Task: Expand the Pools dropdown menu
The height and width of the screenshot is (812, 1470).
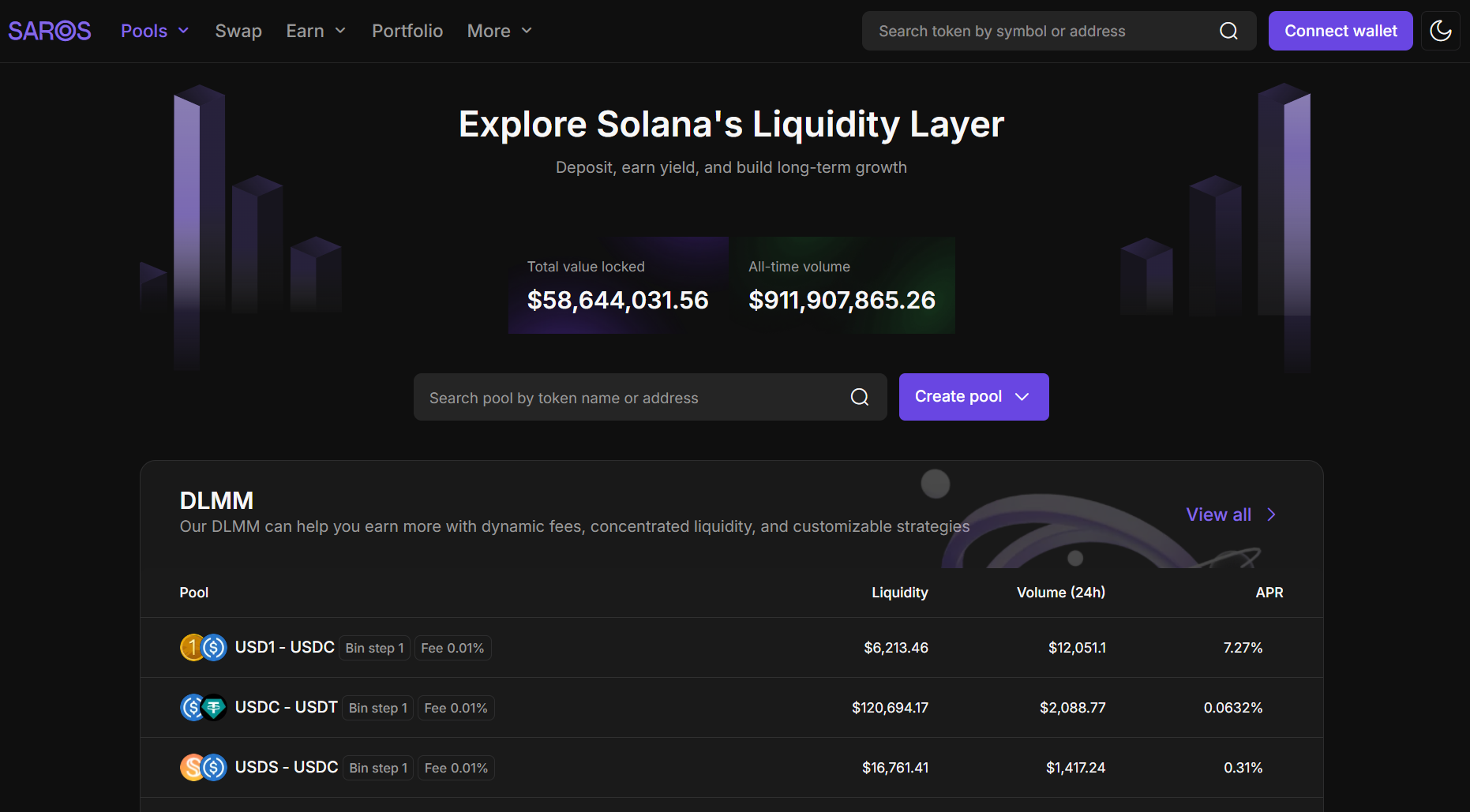Action: (x=155, y=31)
